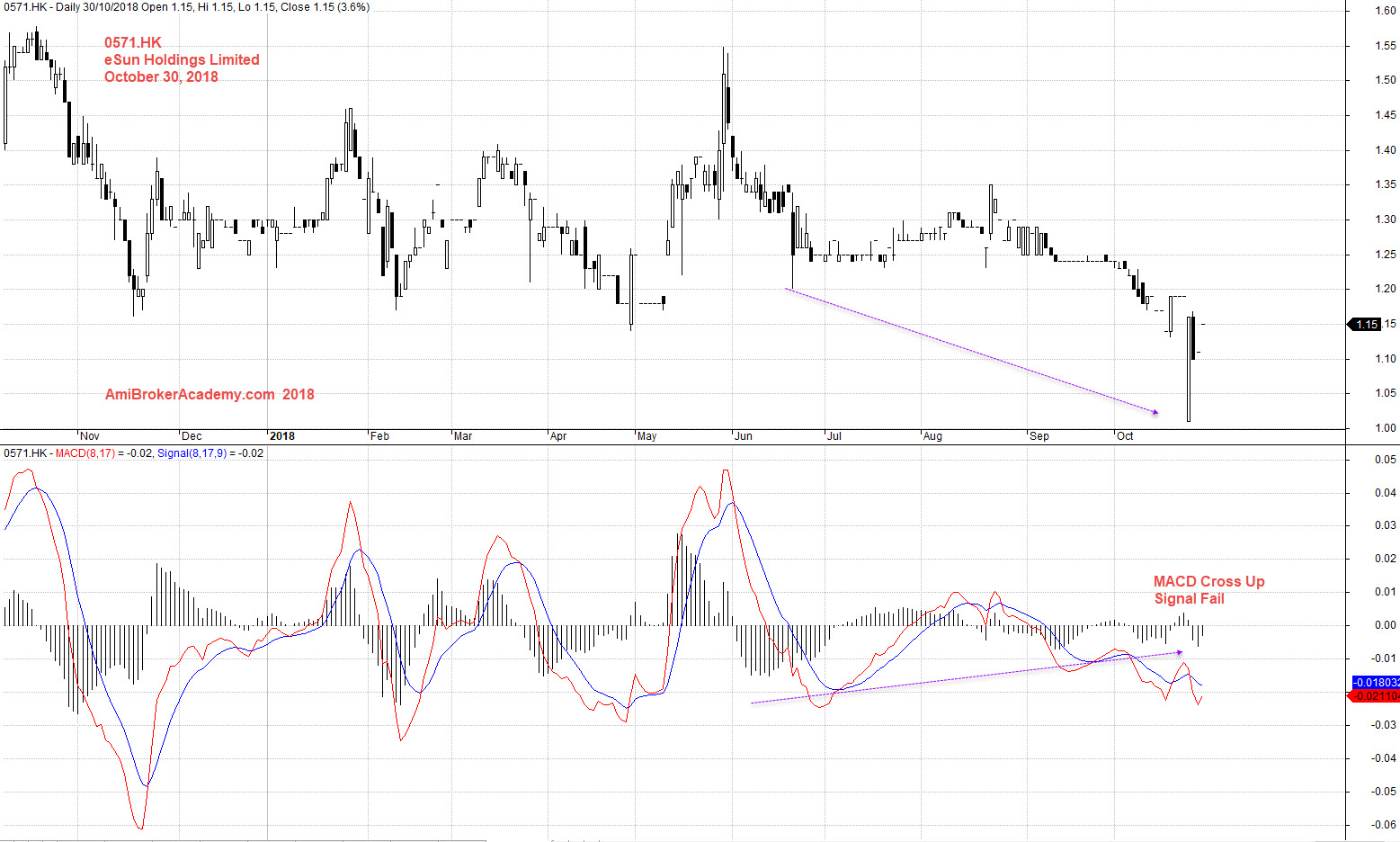Image resolution: width=1400 pixels, height=842 pixels.
Task: Click the -0.01 MACD axis label
Action: pyautogui.click(x=1385, y=658)
